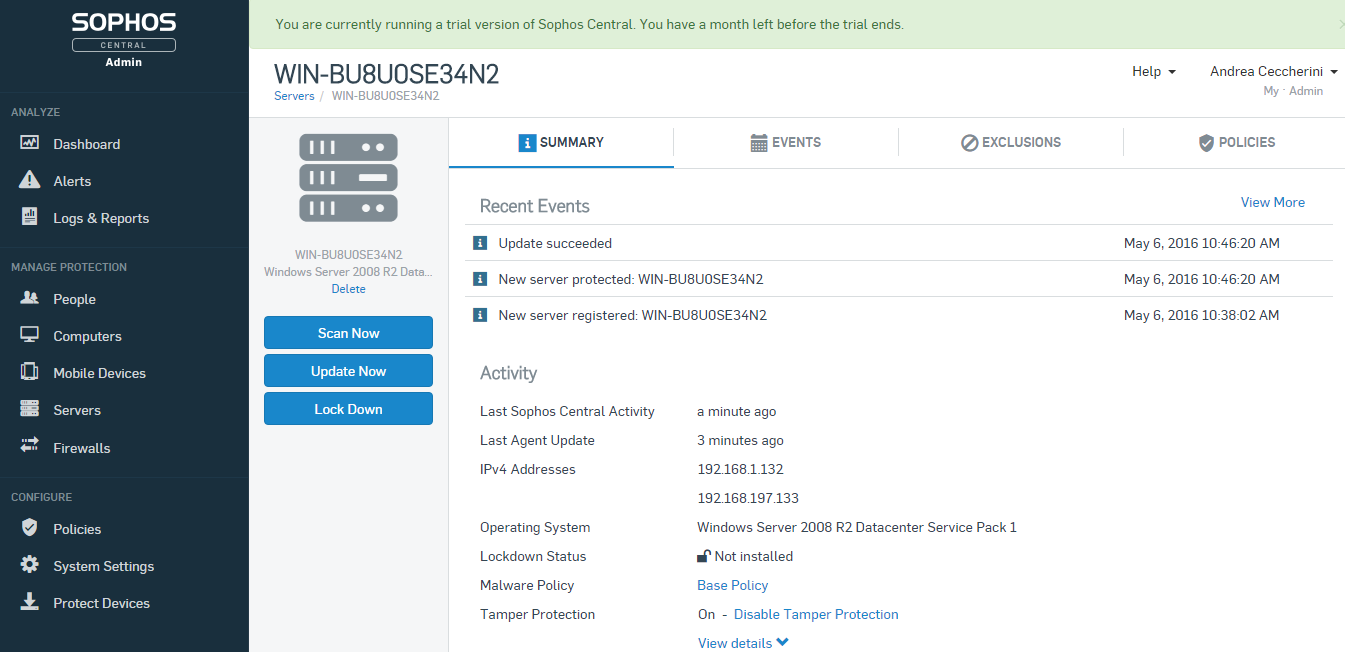Click the 3 minutes ago value
Viewport: 1345px width, 652px height.
(x=740, y=440)
